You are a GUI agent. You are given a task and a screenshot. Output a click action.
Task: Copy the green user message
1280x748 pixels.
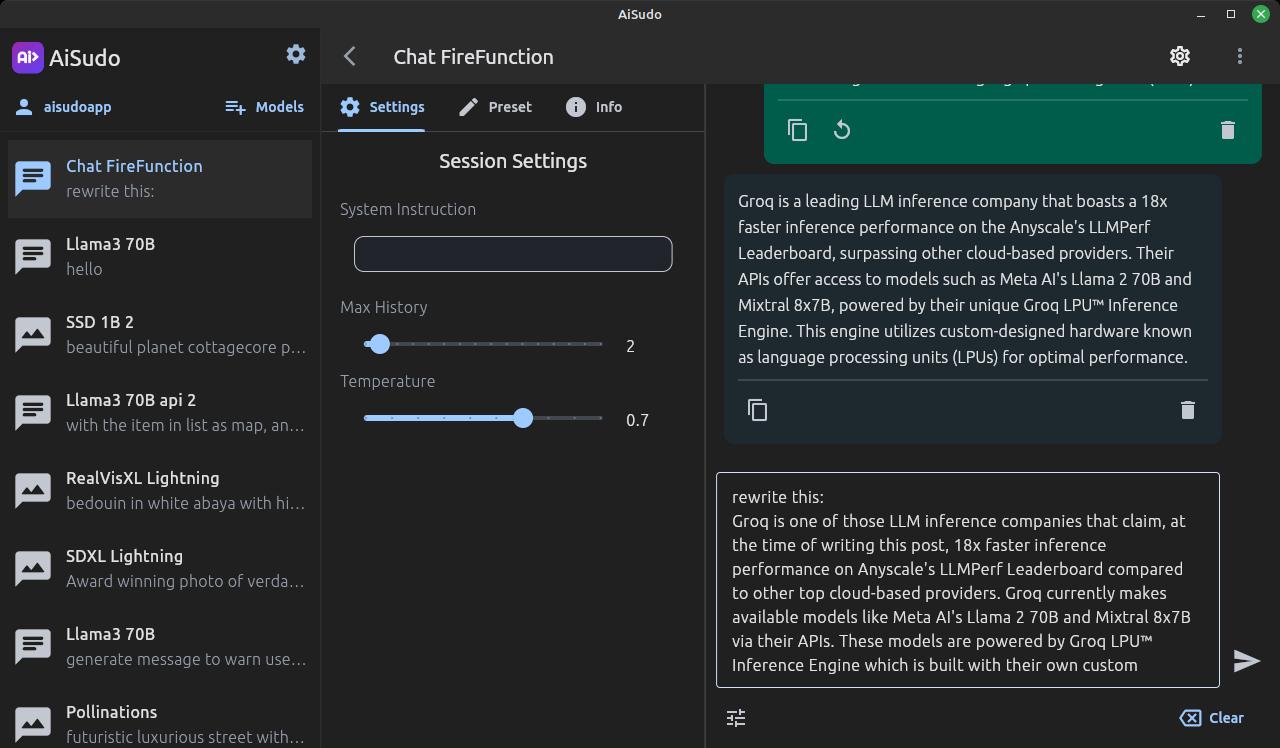pos(797,130)
